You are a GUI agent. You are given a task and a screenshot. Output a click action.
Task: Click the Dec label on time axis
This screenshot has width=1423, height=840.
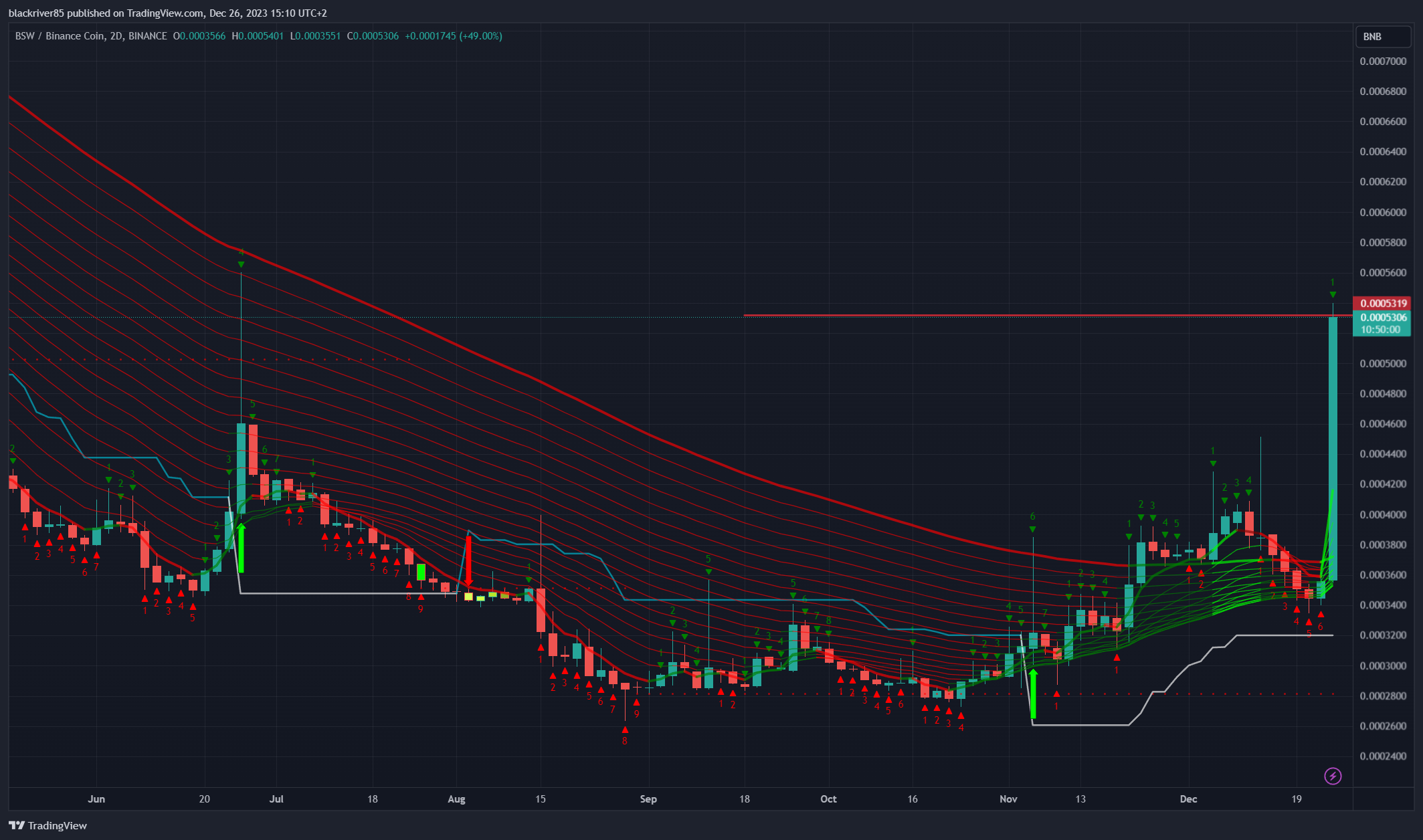coord(1188,799)
